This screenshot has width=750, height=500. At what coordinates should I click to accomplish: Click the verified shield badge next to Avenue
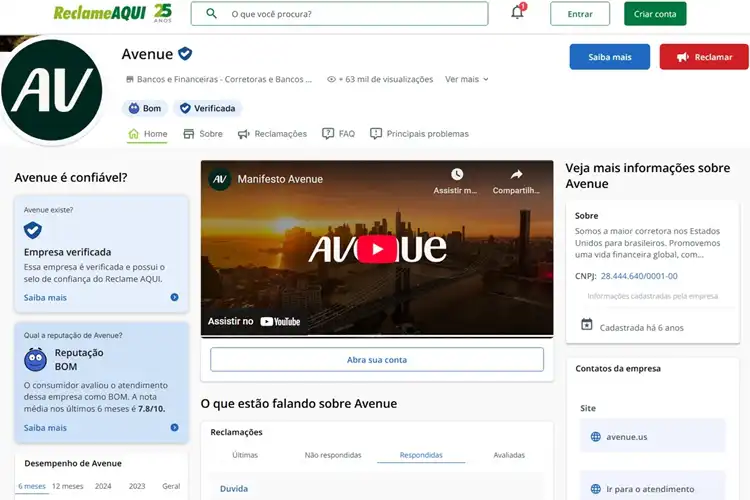point(185,54)
